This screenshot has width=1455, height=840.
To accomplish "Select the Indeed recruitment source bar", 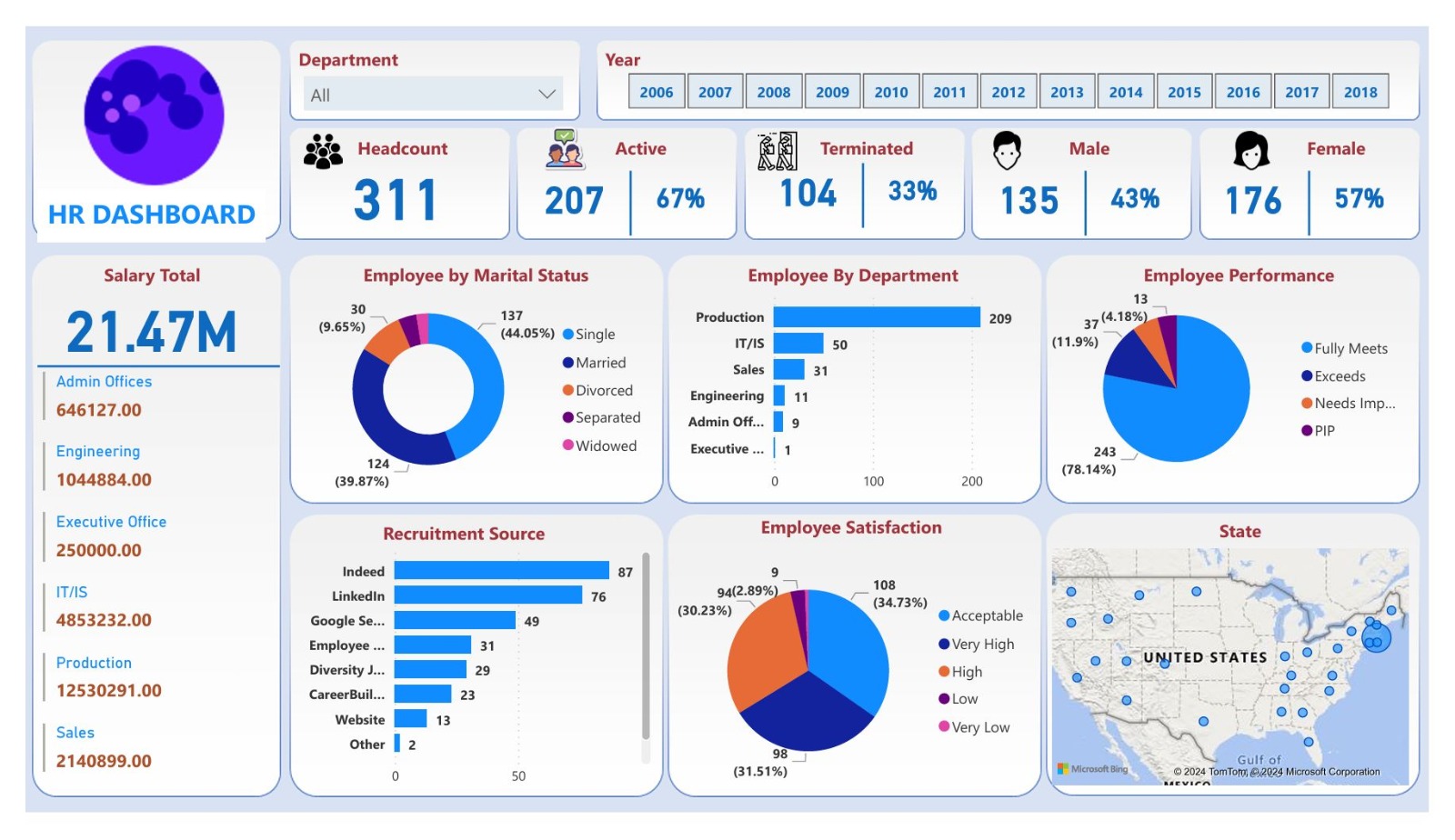I will (x=501, y=571).
